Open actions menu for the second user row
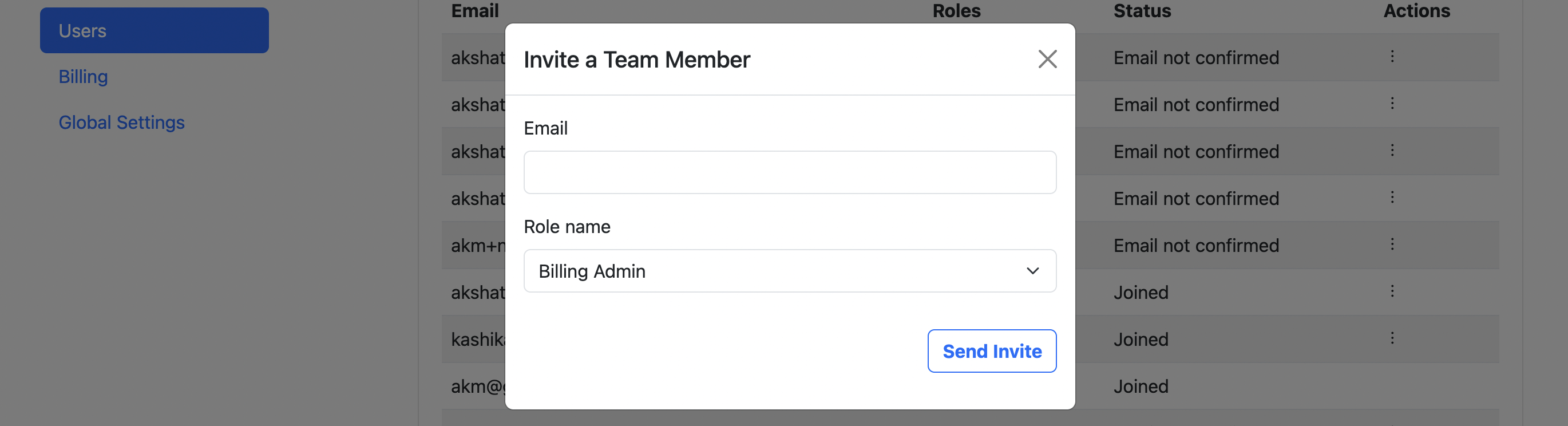1568x426 pixels. point(1392,104)
